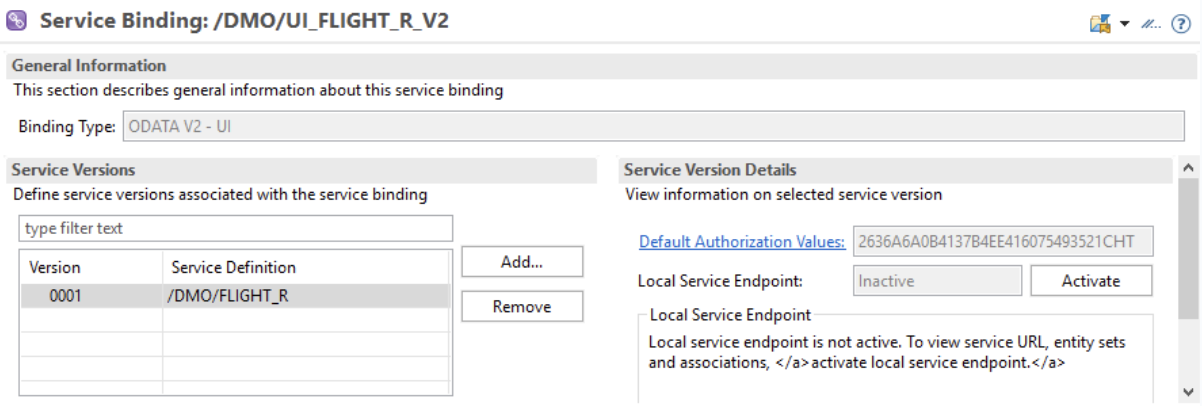
Task: Activate the local service endpoint
Action: click(1090, 281)
